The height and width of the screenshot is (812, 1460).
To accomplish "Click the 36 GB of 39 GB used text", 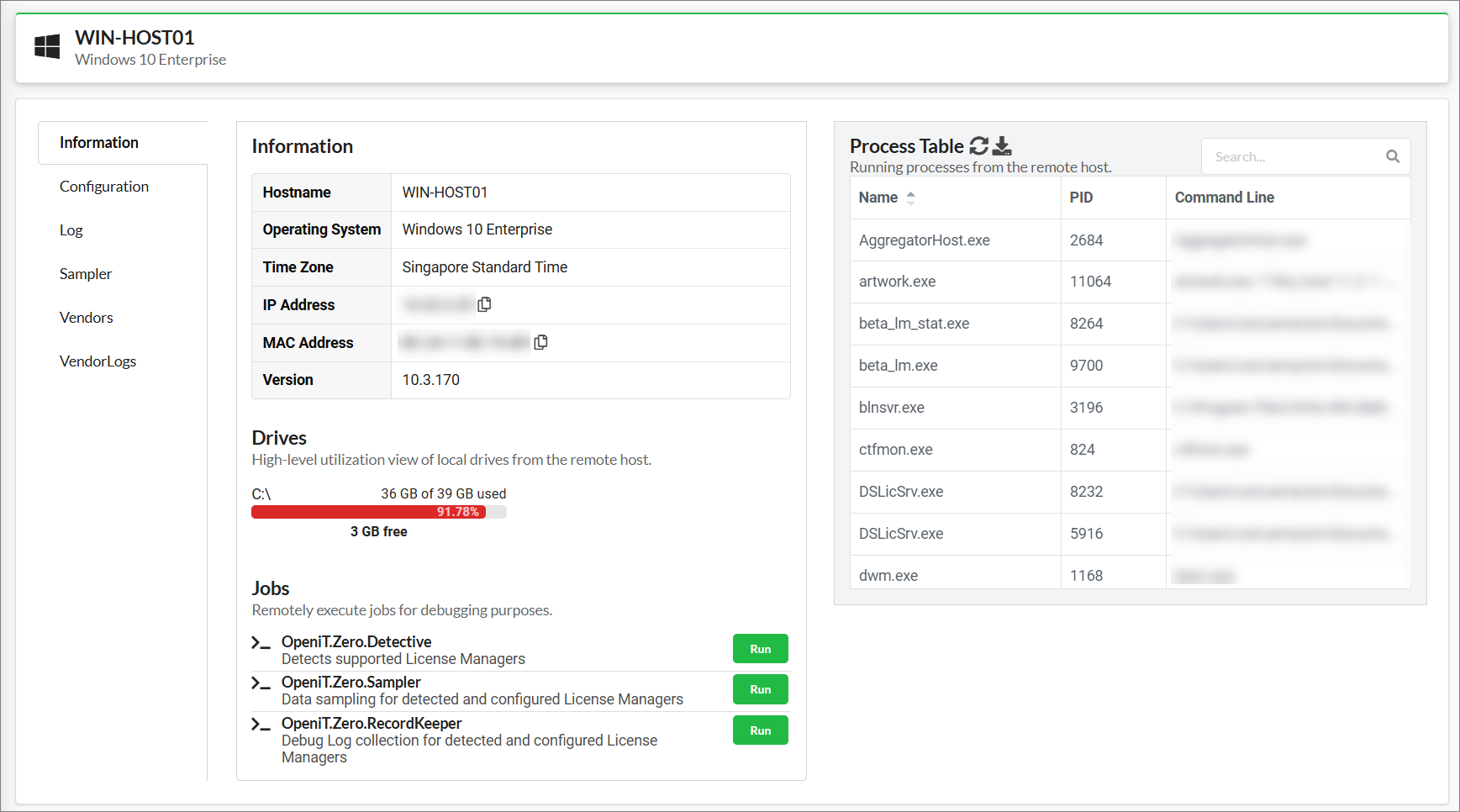I will tap(444, 493).
